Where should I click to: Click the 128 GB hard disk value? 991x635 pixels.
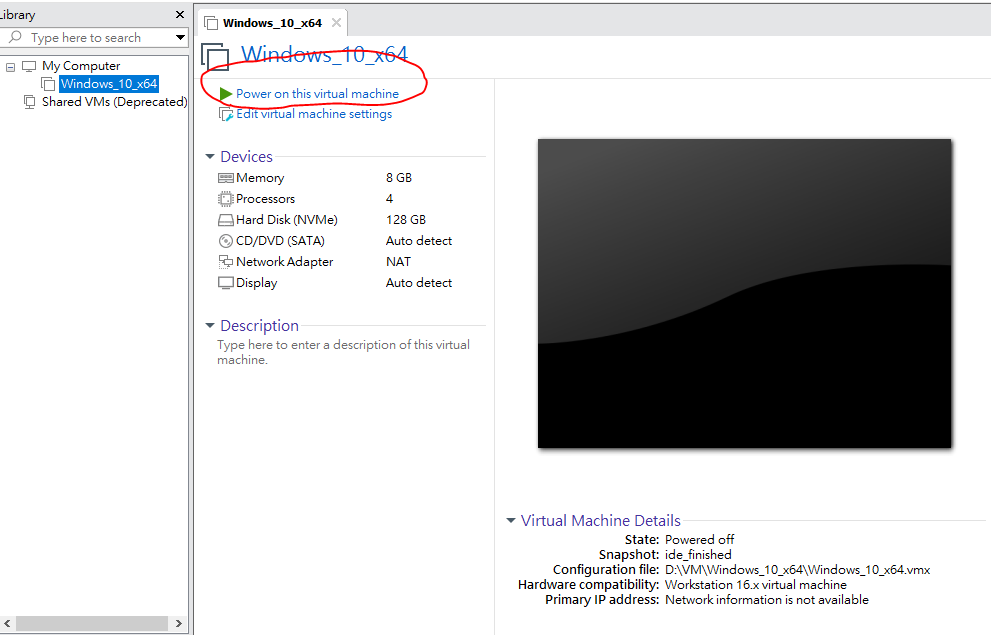click(x=406, y=220)
